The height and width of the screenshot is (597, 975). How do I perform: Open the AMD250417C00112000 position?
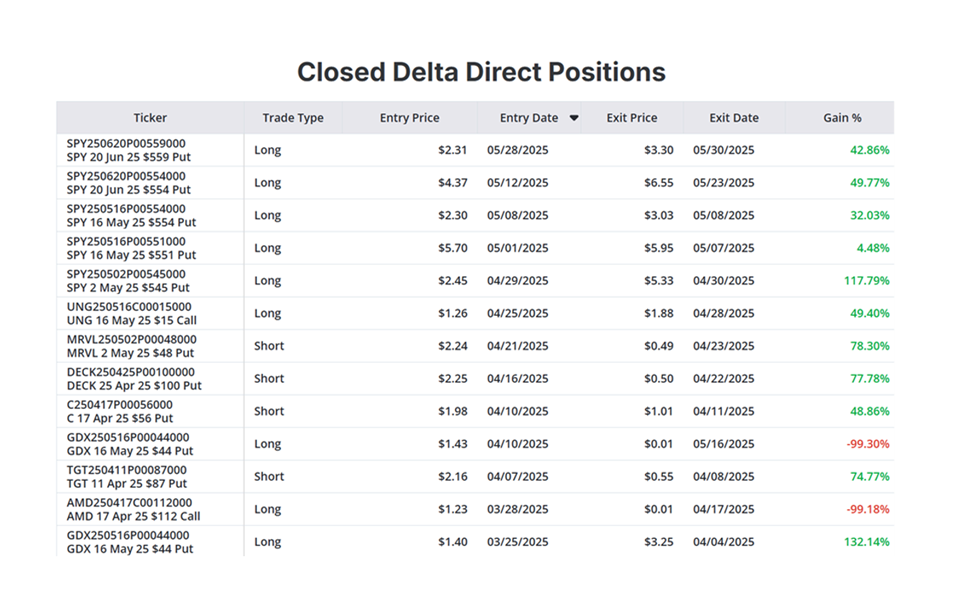click(129, 502)
